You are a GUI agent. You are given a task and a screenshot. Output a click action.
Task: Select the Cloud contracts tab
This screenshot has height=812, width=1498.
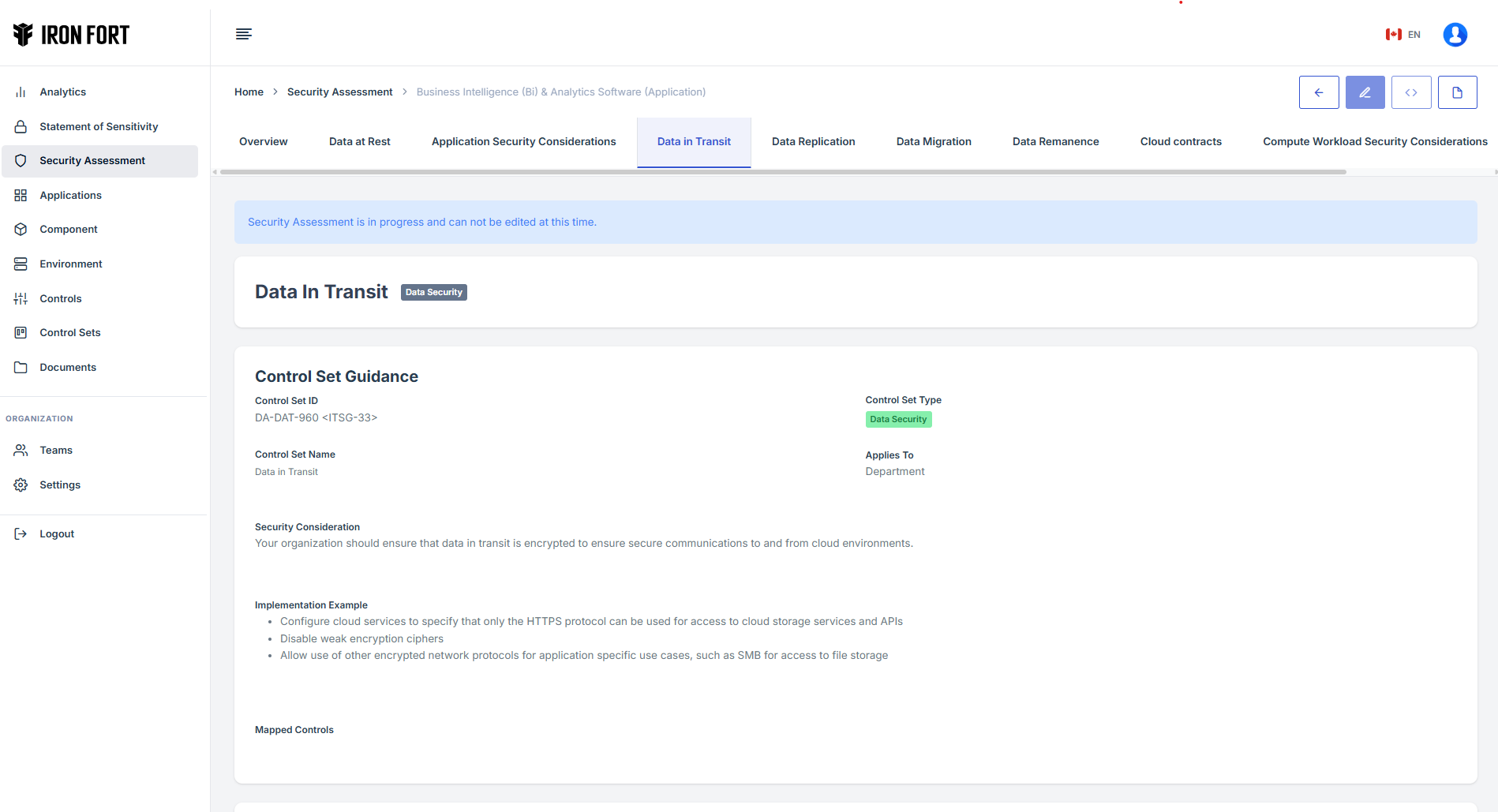[1180, 142]
